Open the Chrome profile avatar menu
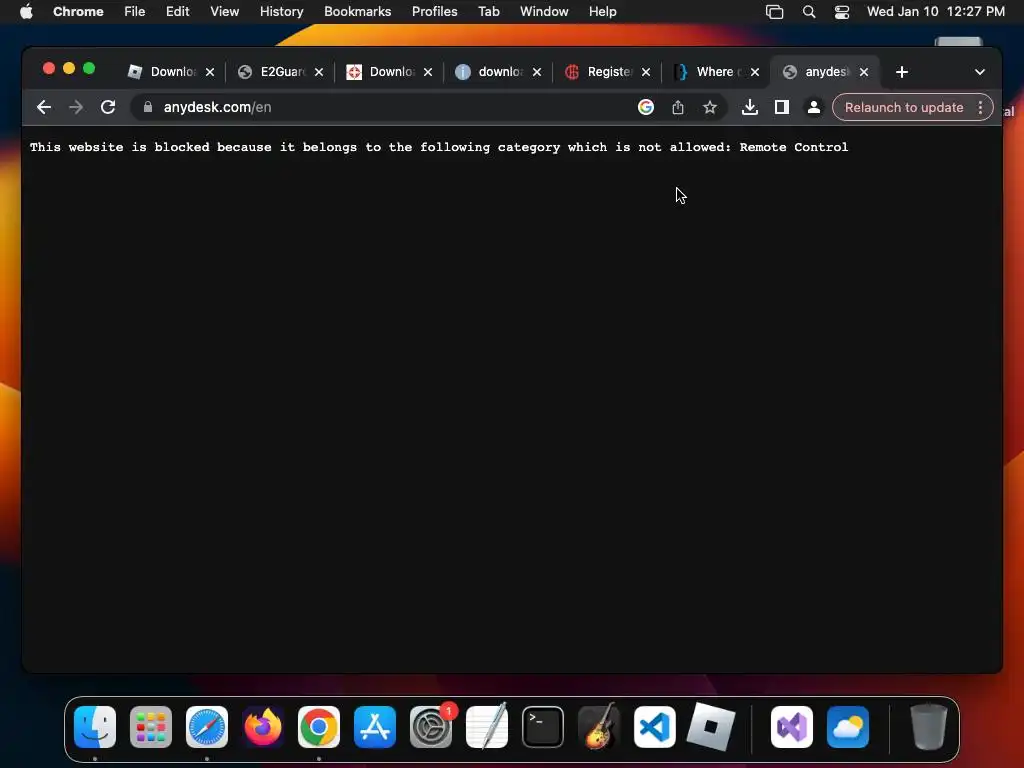Screen dimensions: 1024x768 tap(814, 107)
